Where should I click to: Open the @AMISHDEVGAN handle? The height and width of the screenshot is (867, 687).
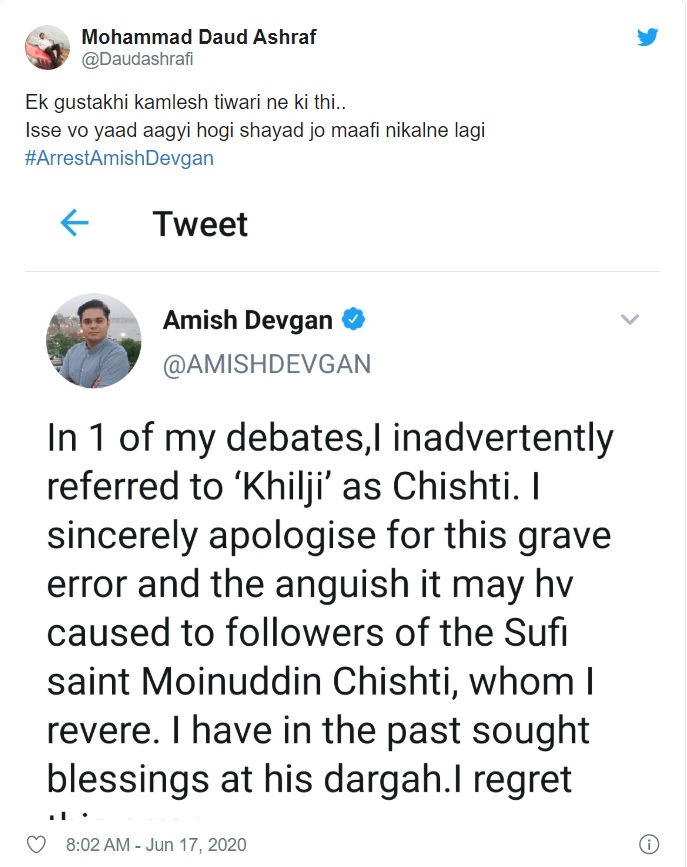pos(267,364)
